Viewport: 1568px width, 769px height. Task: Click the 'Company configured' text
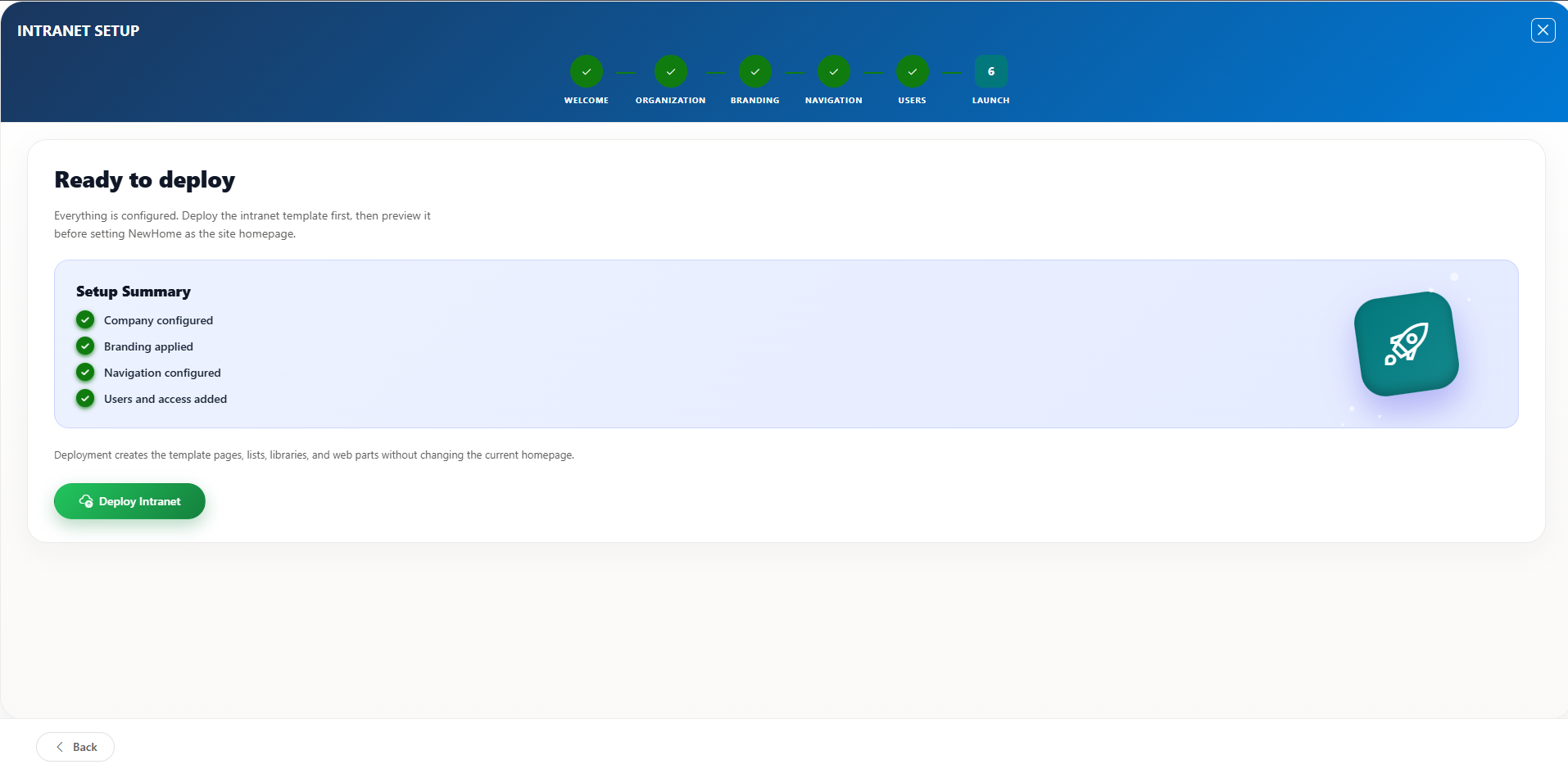click(158, 320)
